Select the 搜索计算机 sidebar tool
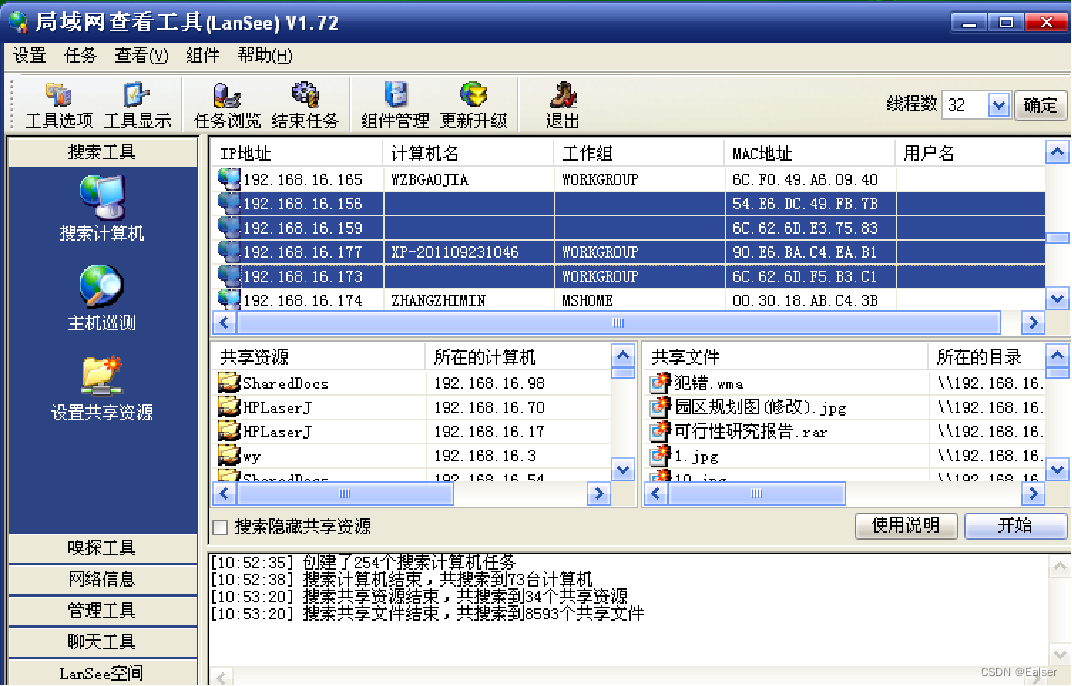The height and width of the screenshot is (686, 1072). (101, 208)
